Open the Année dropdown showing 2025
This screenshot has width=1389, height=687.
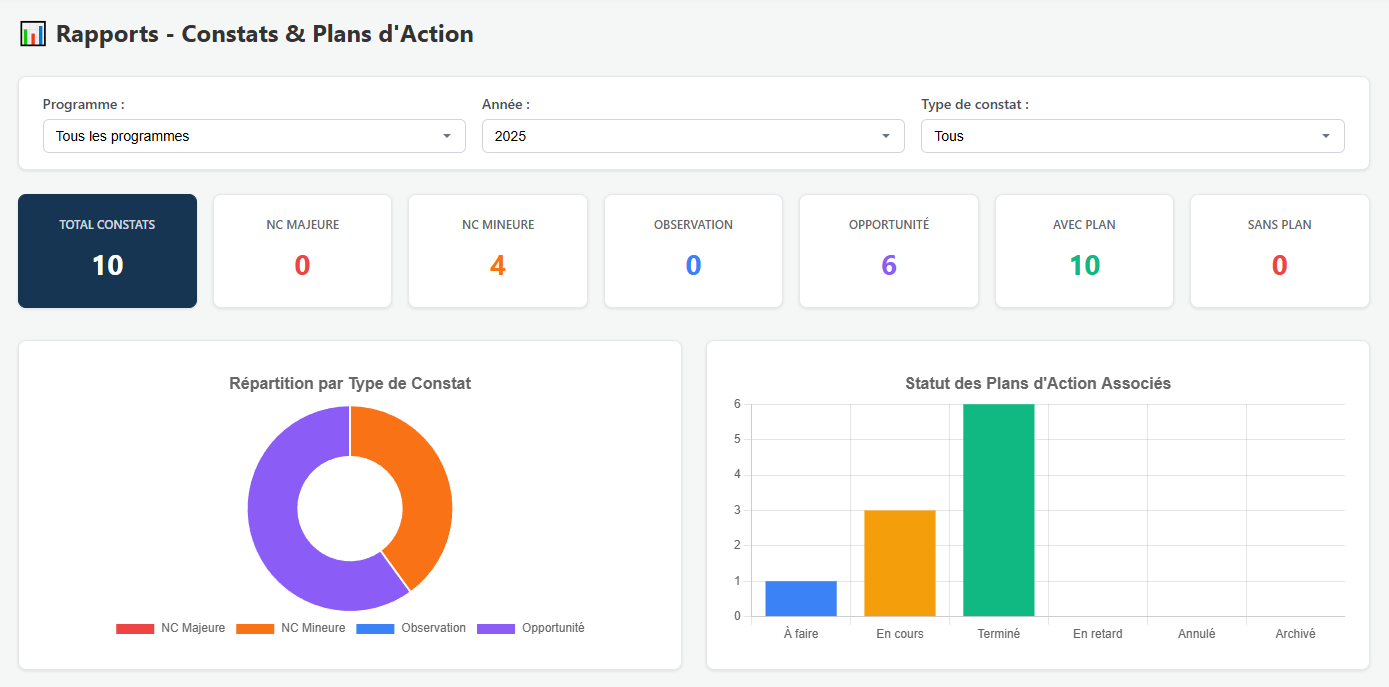[x=693, y=135]
